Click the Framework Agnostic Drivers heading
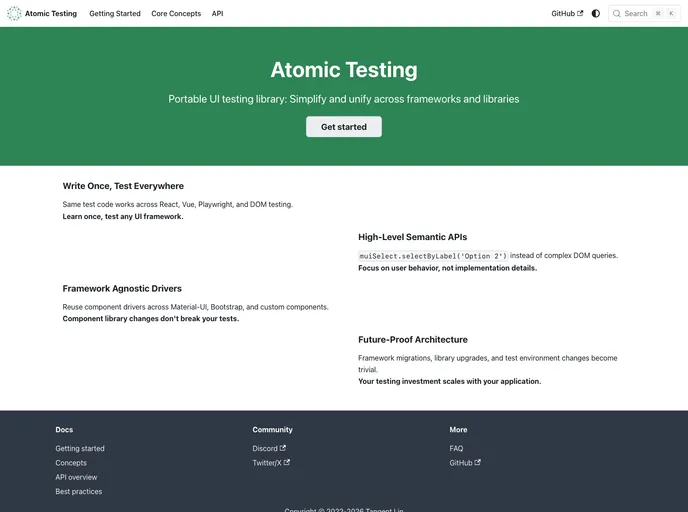 [122, 289]
